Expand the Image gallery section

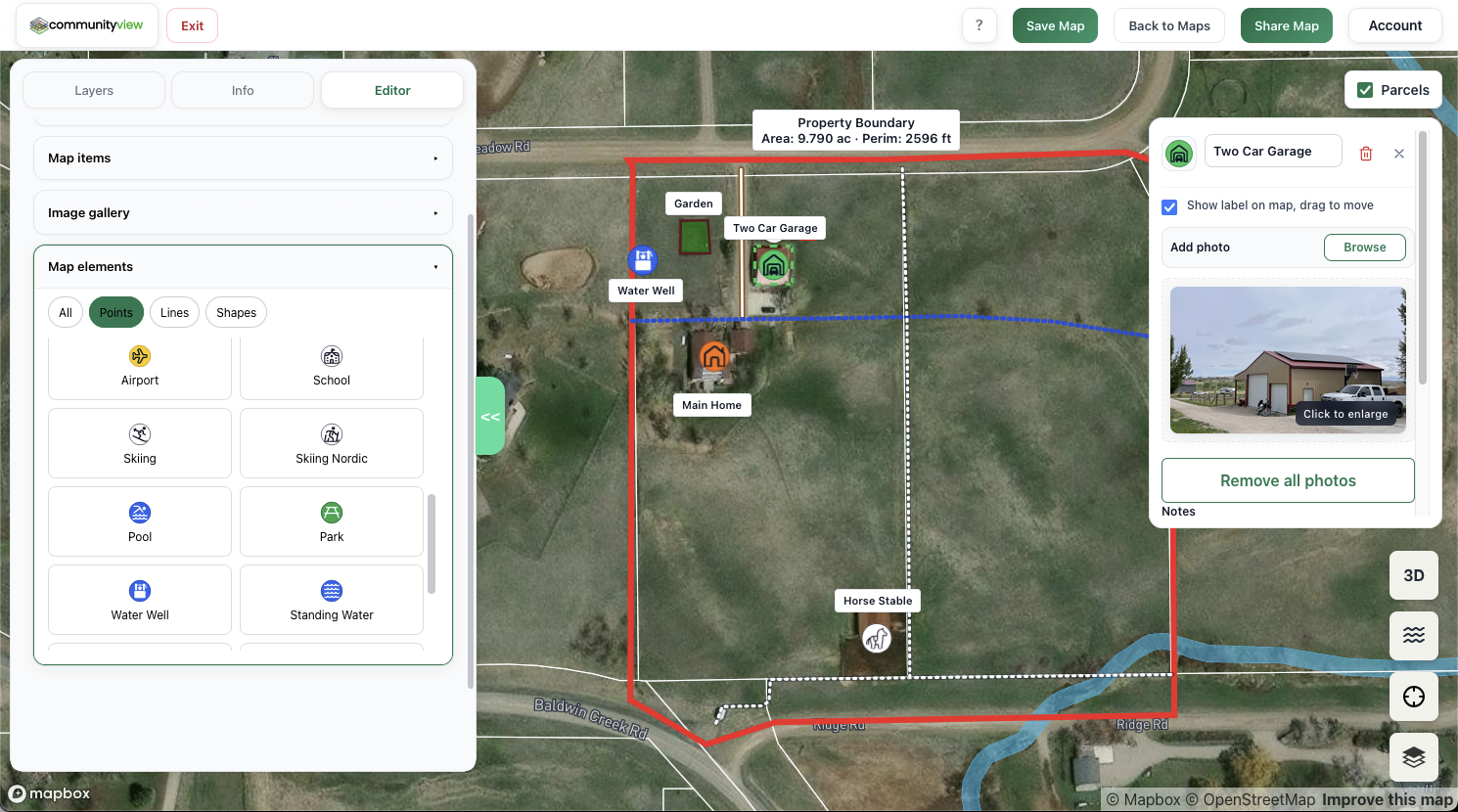(x=243, y=212)
